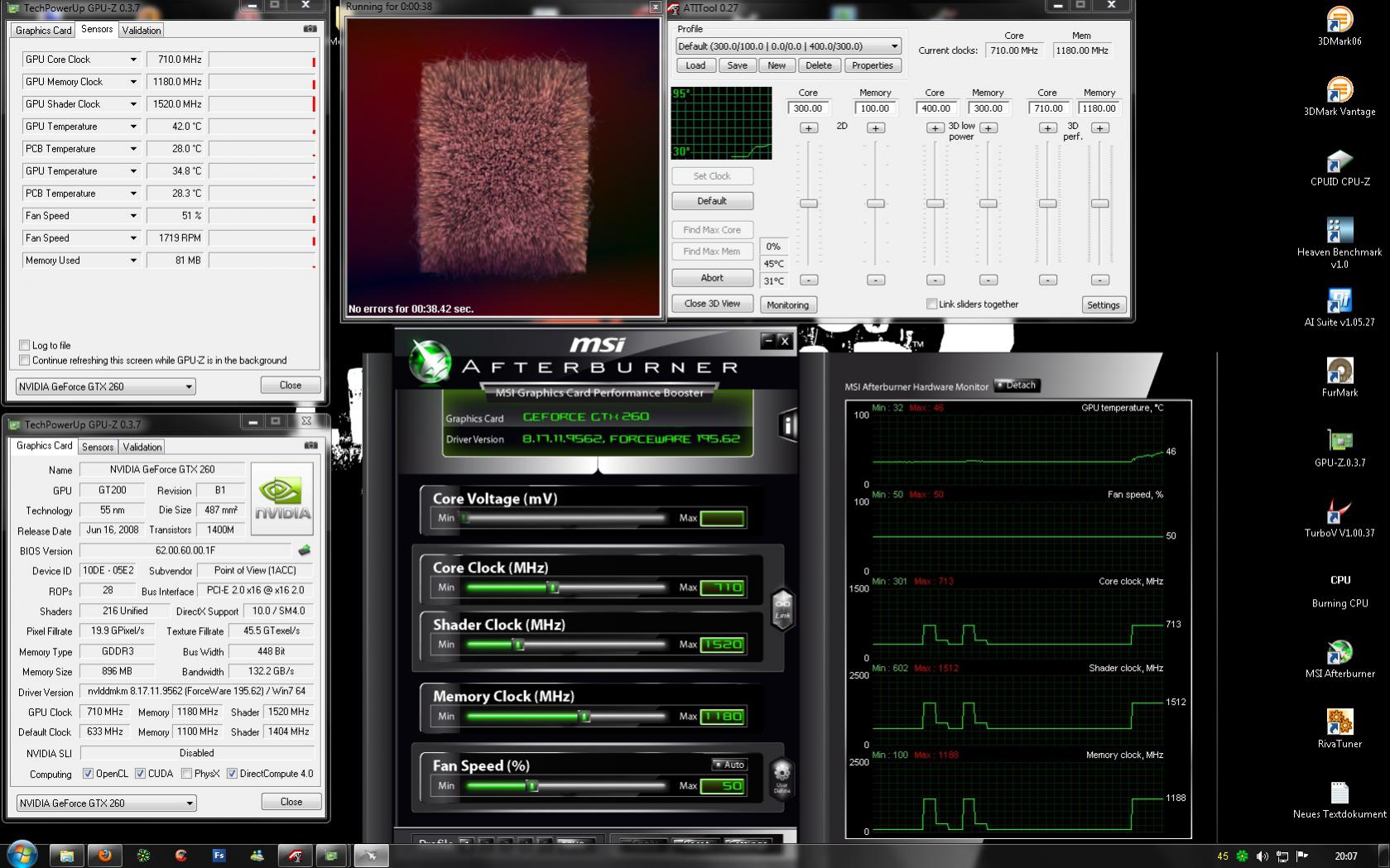1390x868 pixels.
Task: Click the Save profile button in ATITool
Action: tap(737, 65)
